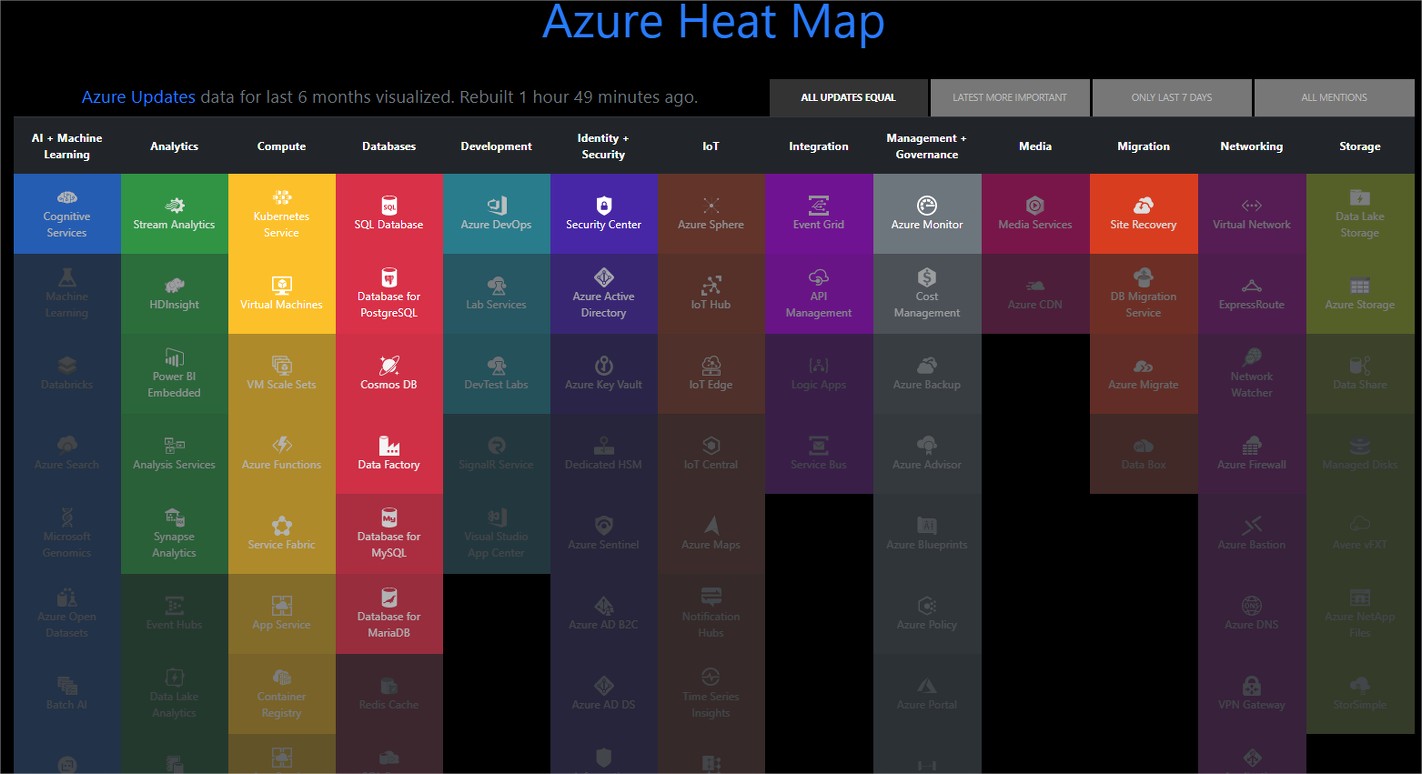The height and width of the screenshot is (774, 1422).
Task: Open the Azure Key Vault icon
Action: tap(603, 365)
